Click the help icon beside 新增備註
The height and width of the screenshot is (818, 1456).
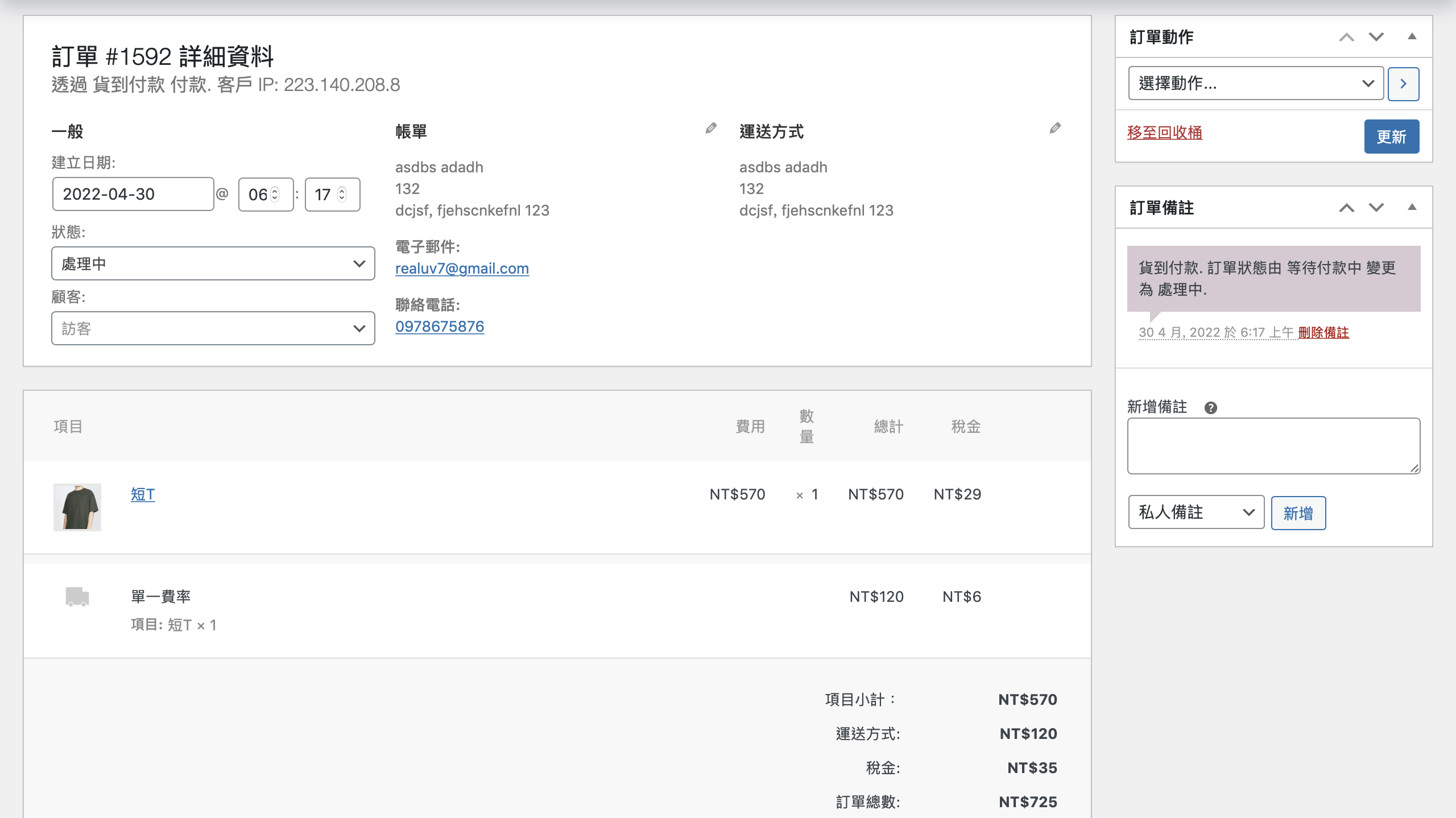point(1211,408)
